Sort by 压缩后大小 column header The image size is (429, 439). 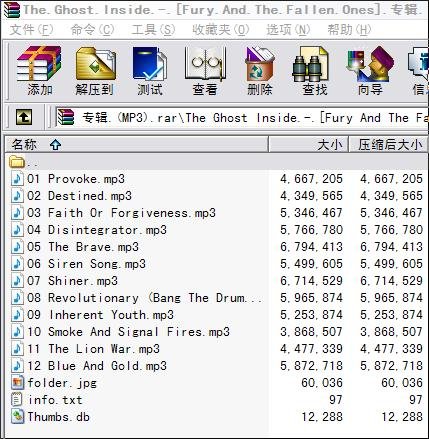coord(388,145)
